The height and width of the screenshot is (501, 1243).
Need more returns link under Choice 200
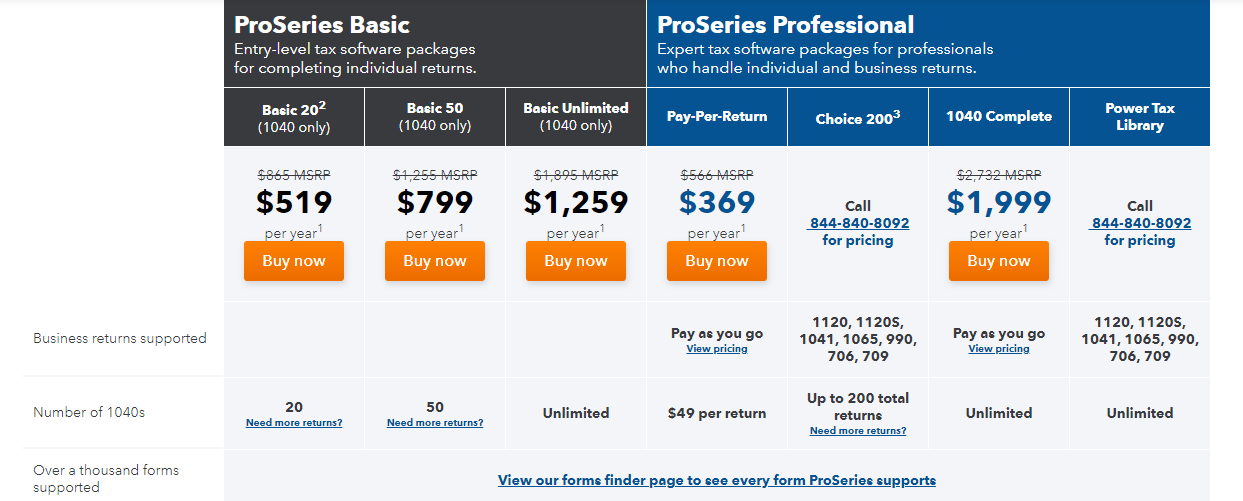858,431
